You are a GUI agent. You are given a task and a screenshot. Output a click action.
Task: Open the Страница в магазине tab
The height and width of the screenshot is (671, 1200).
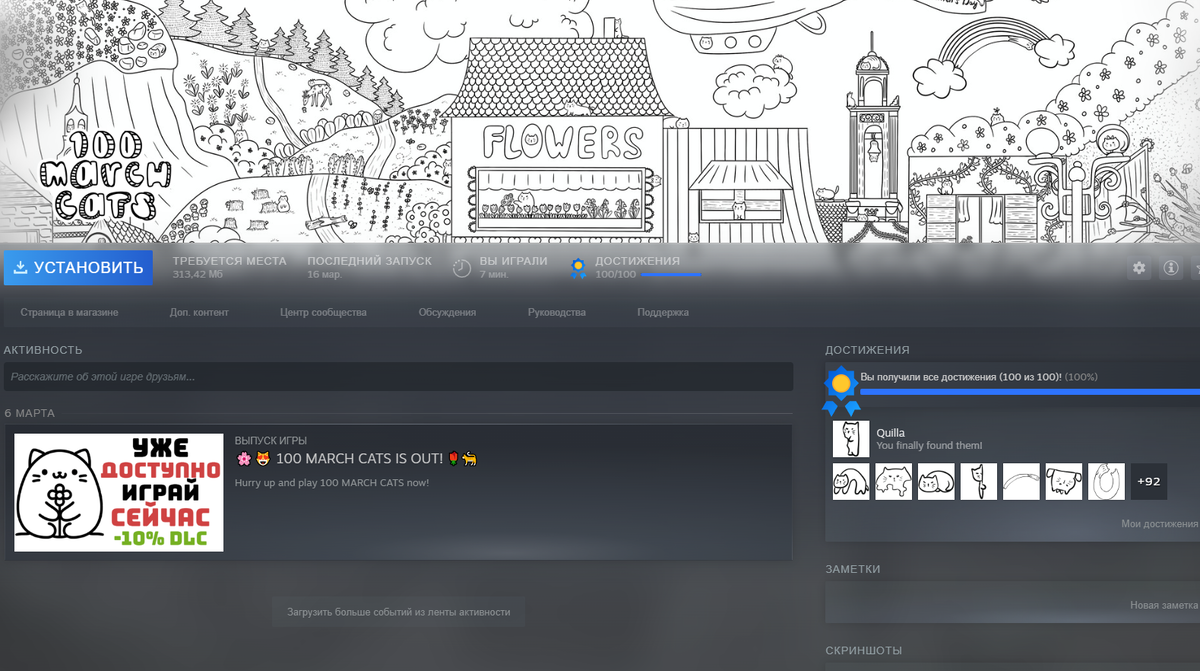(69, 312)
